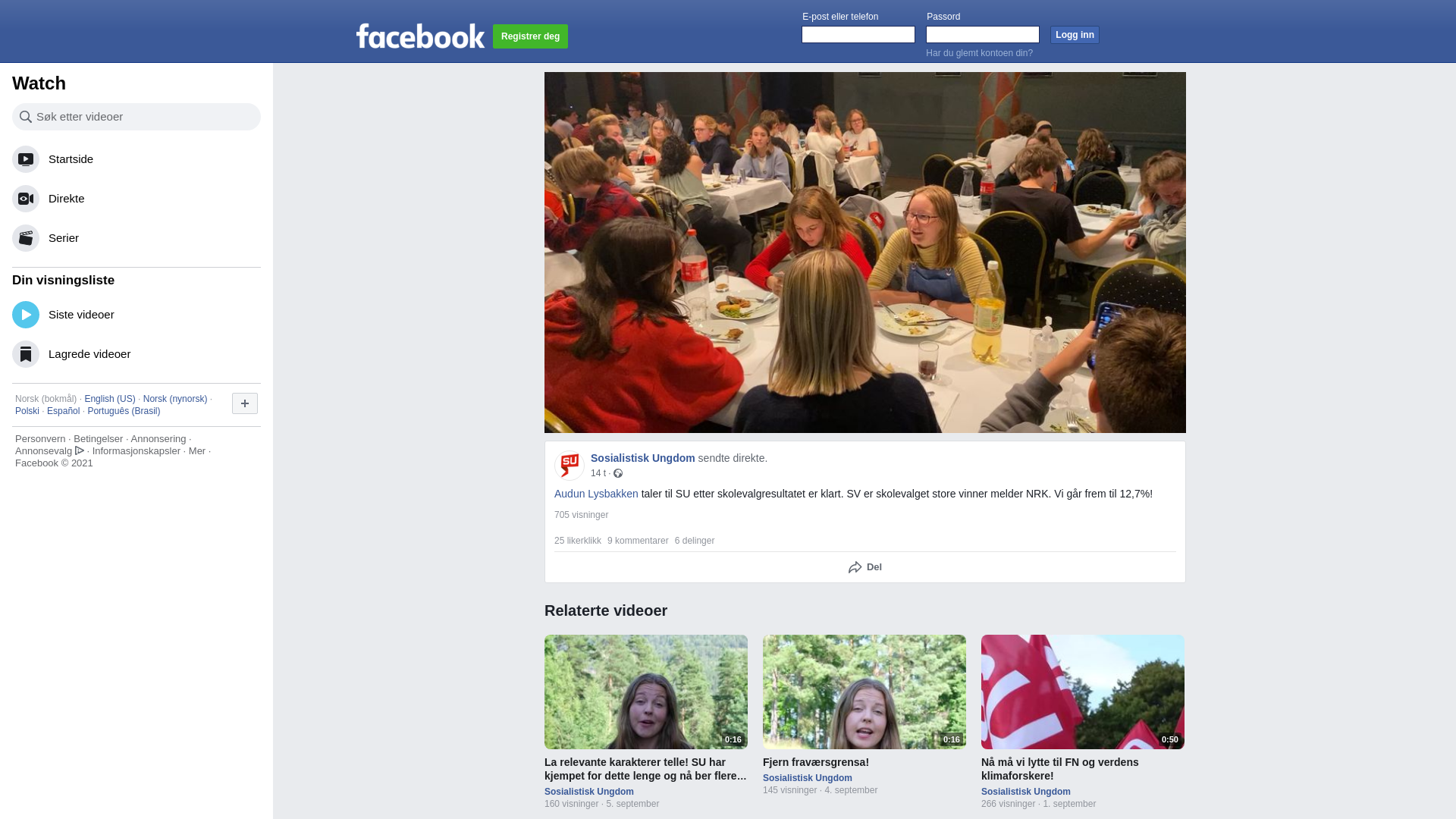
Task: Click the Del share button
Action: 865,567
